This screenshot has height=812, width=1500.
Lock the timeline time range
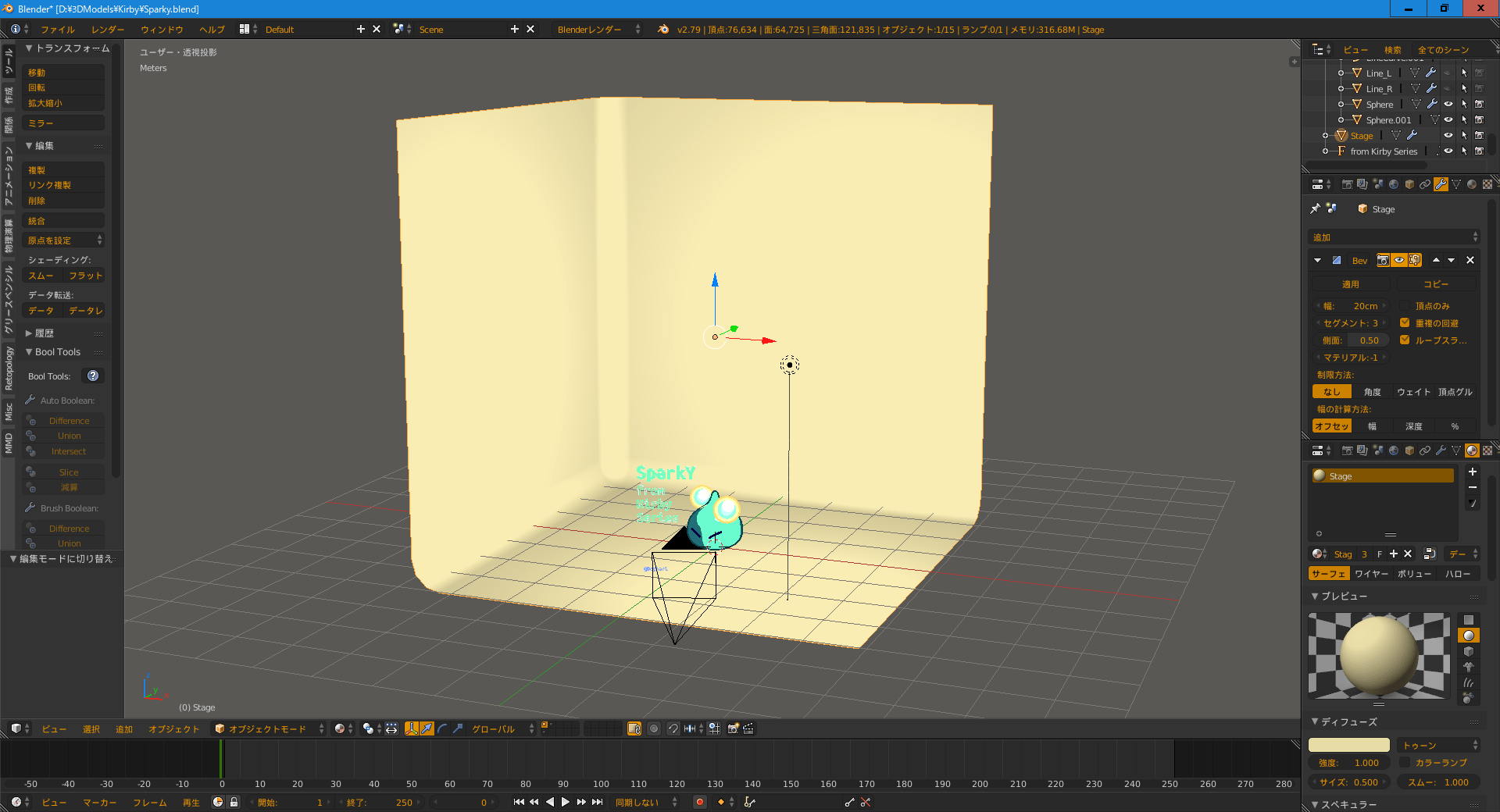pyautogui.click(x=234, y=802)
